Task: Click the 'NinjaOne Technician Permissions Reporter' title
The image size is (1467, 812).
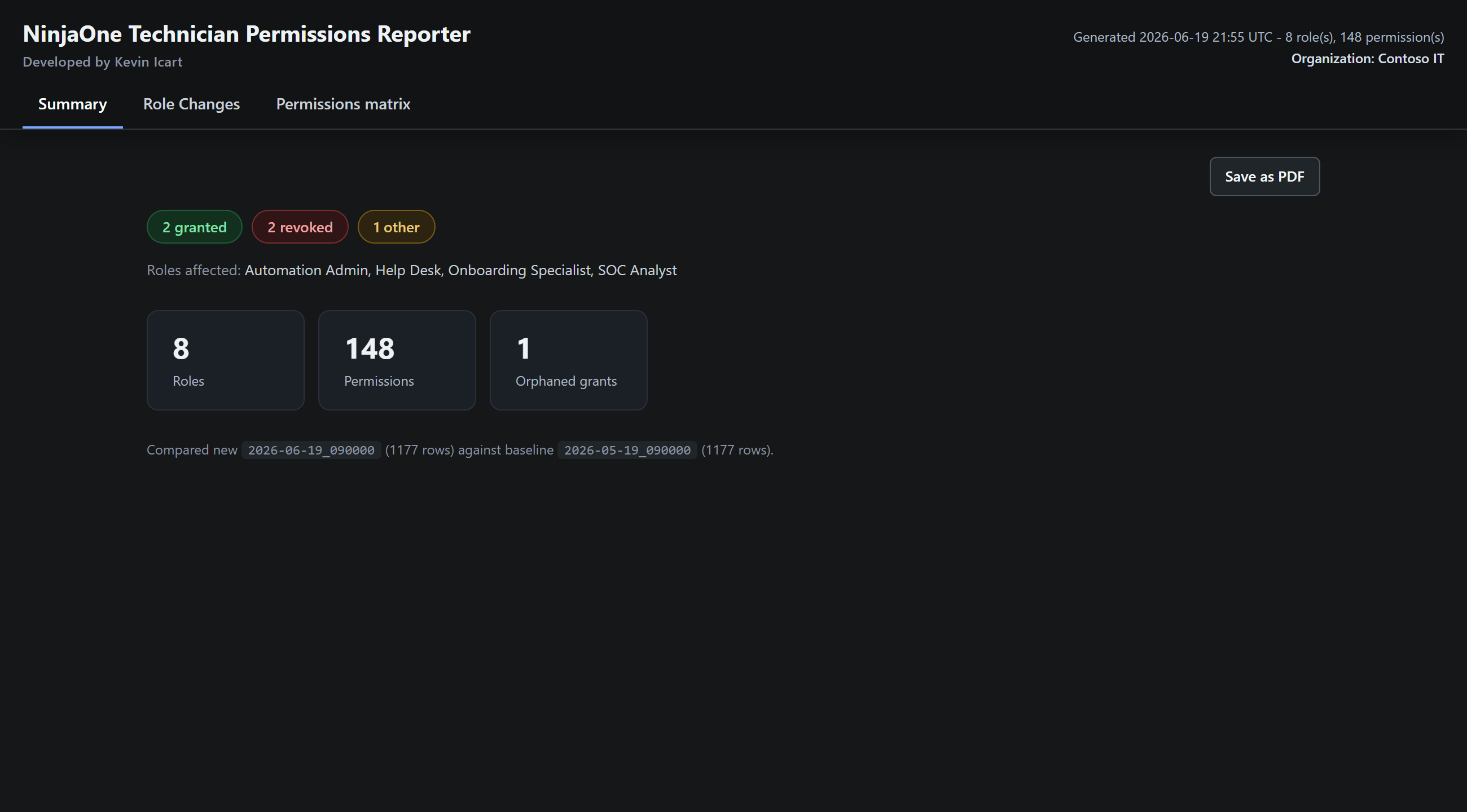Action: click(x=247, y=34)
